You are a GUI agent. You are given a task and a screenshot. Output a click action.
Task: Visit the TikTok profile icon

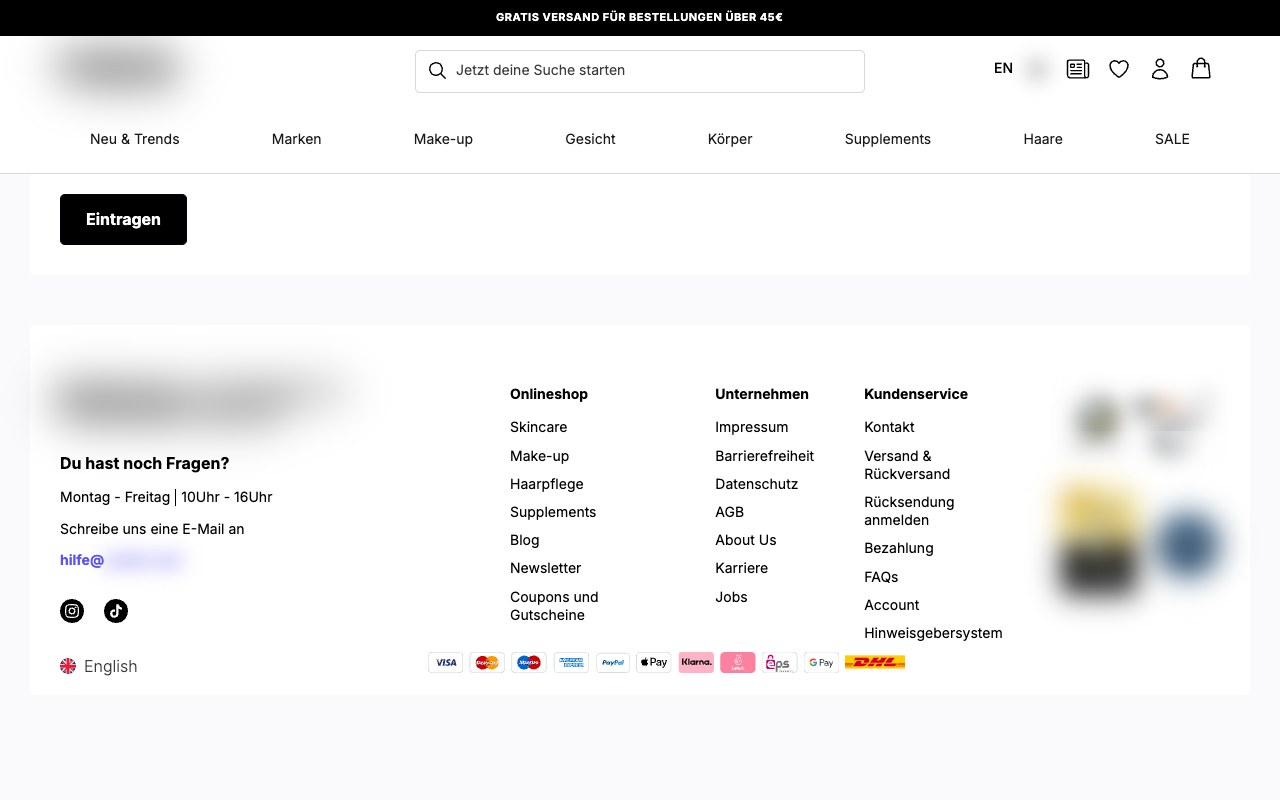[116, 611]
